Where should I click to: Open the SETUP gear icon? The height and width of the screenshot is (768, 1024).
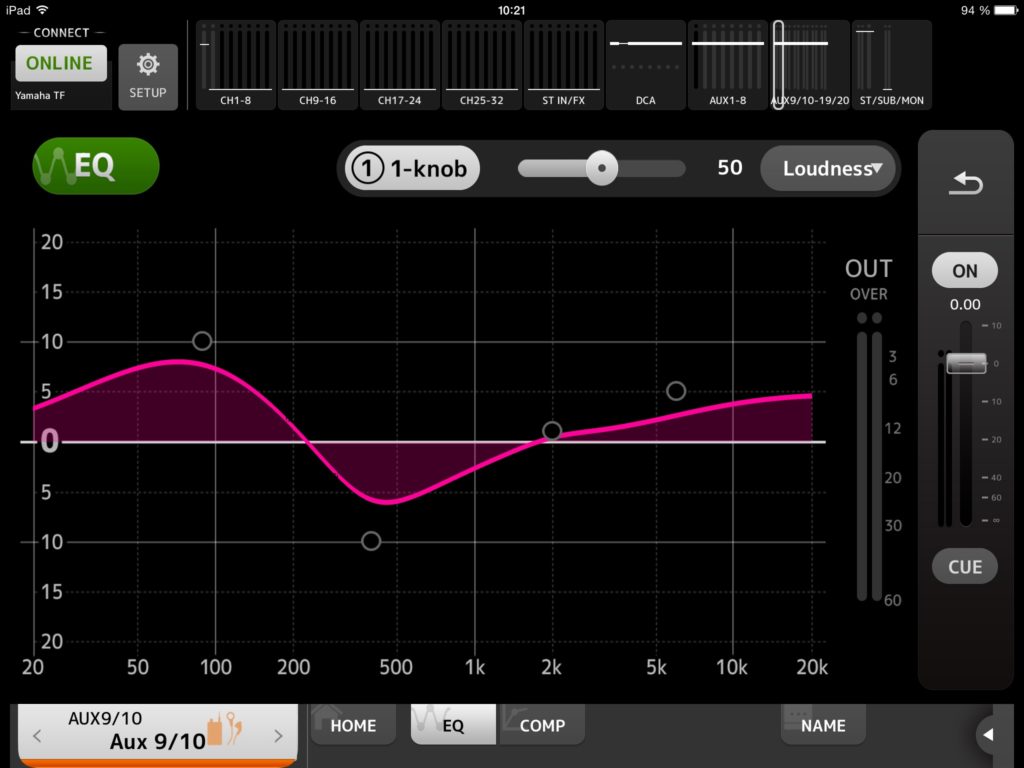click(148, 76)
